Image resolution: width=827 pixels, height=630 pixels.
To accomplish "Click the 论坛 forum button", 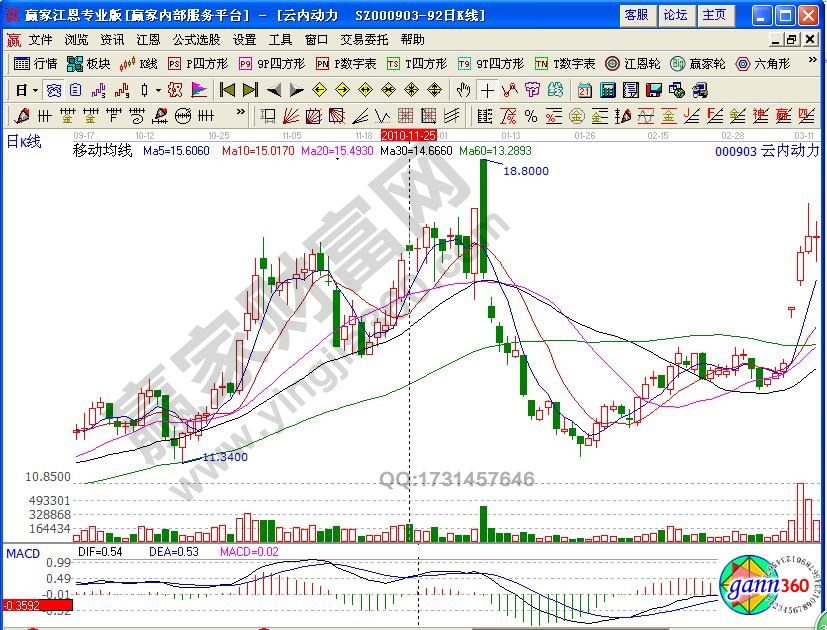I will tap(675, 15).
